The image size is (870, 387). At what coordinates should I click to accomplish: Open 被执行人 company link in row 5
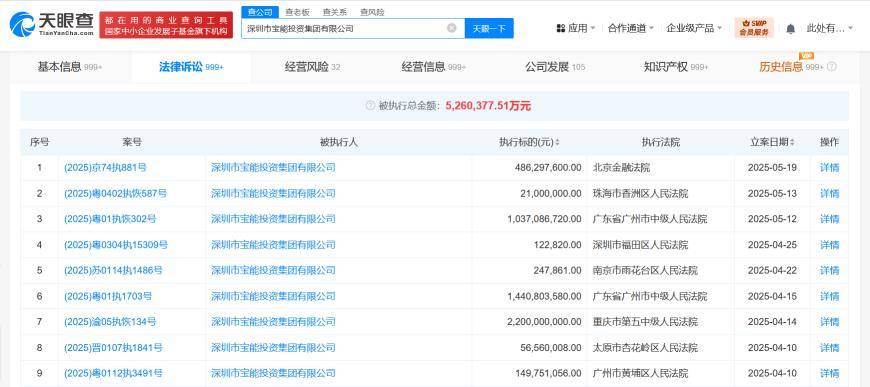coord(273,270)
